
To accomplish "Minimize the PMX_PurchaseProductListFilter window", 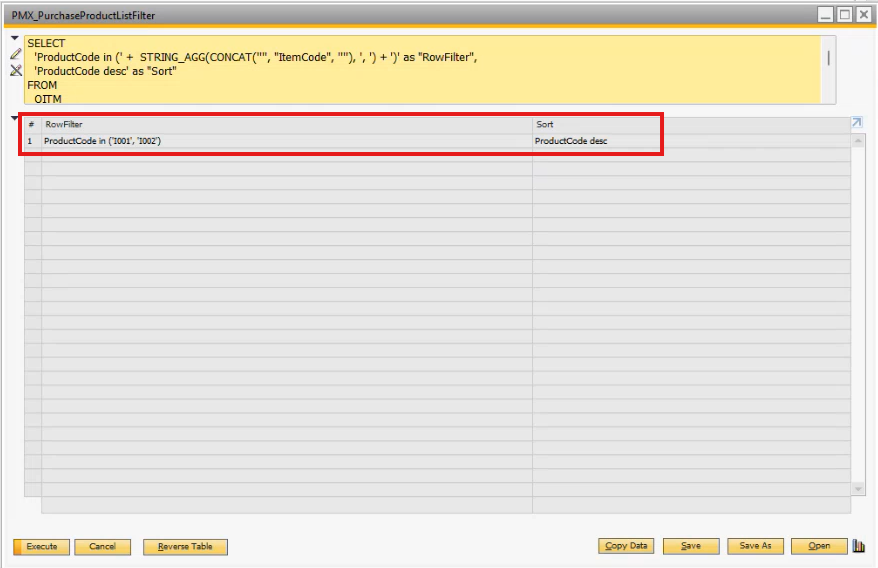I will click(x=825, y=15).
